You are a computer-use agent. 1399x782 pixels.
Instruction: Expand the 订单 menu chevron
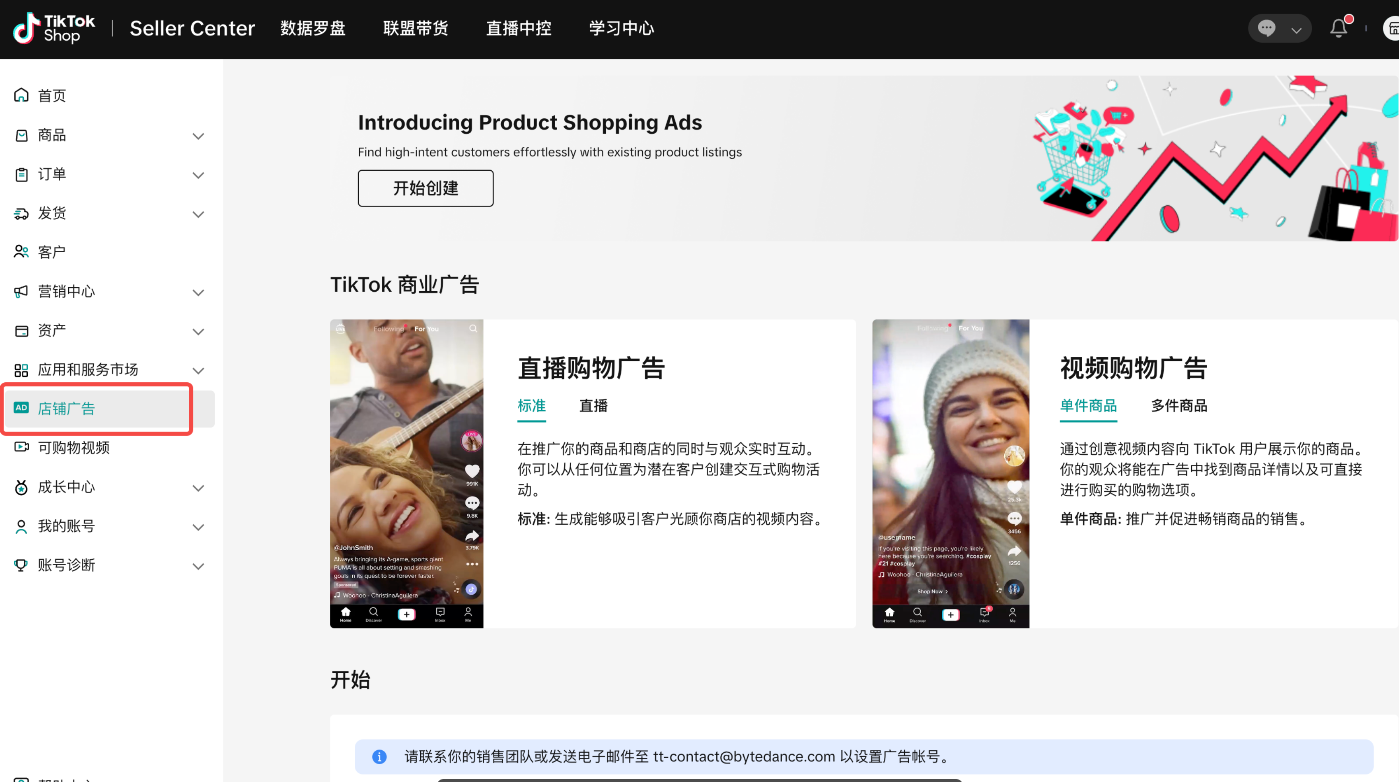pos(198,175)
